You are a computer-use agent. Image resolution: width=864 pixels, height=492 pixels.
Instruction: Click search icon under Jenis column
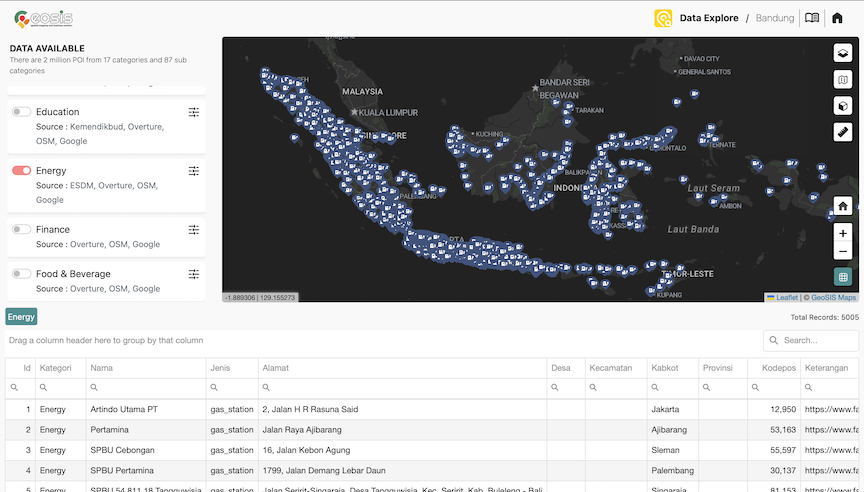(x=214, y=388)
